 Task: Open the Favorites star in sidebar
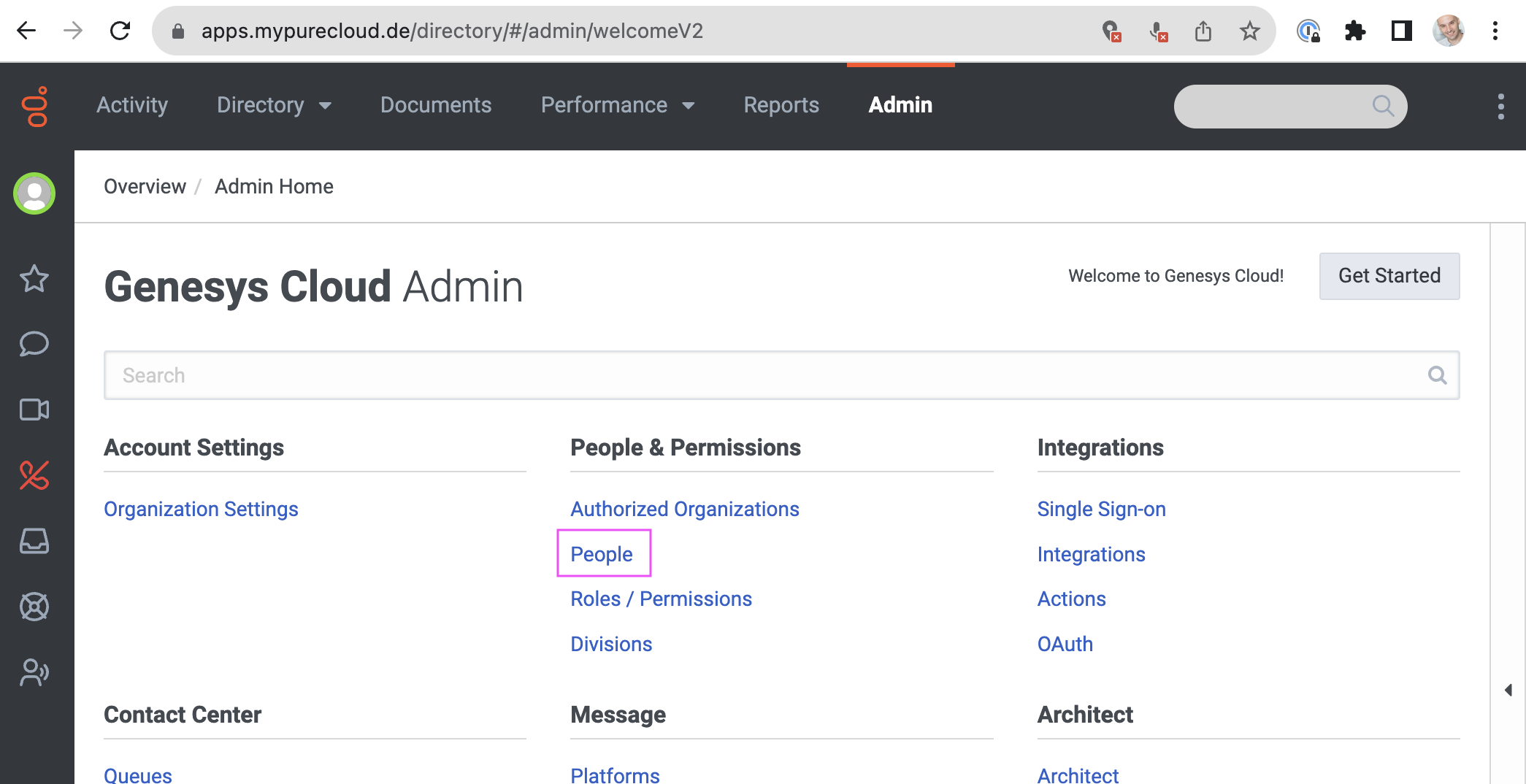[x=34, y=278]
